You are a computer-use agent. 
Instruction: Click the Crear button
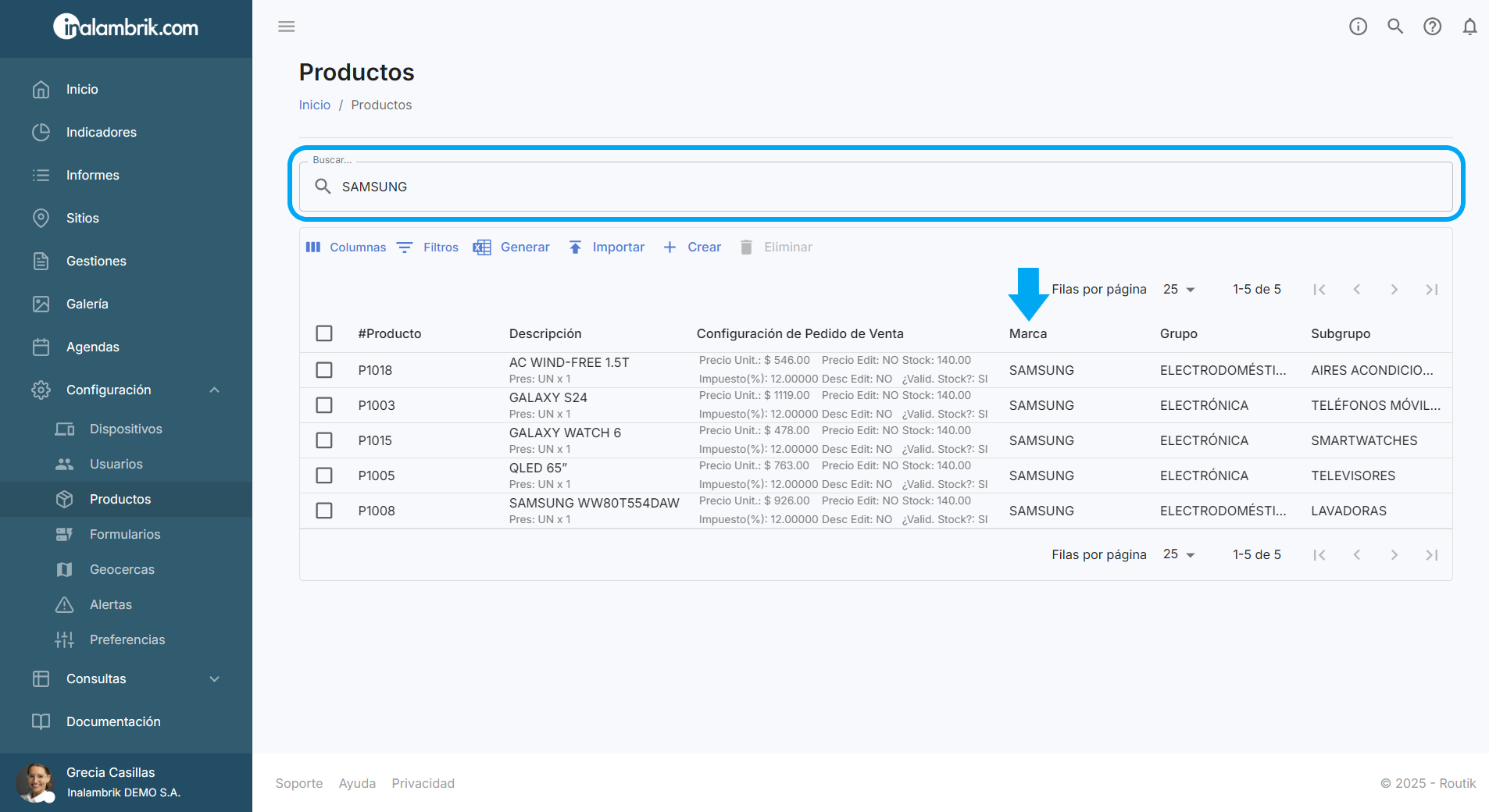pos(692,247)
